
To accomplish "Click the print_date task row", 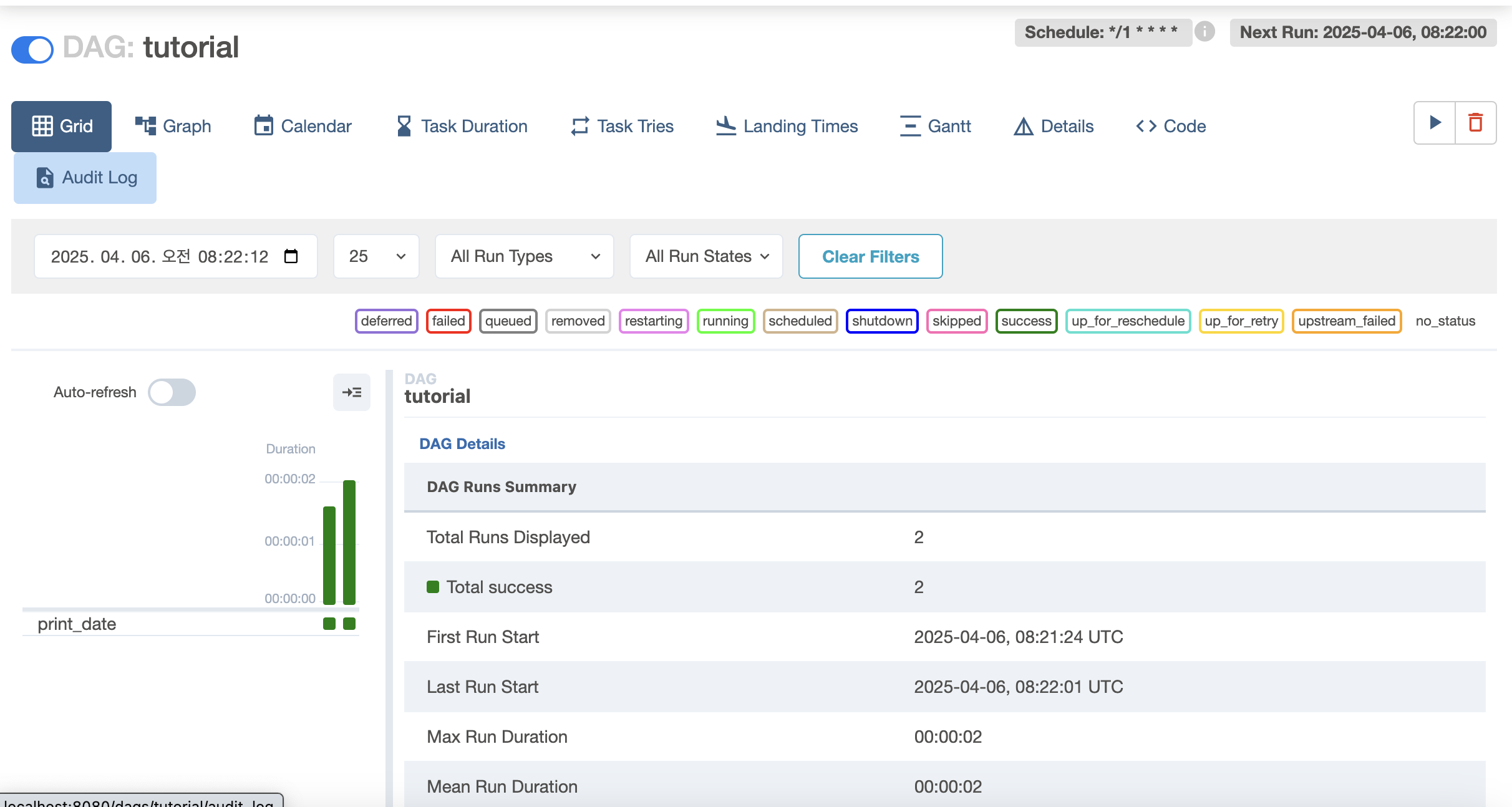I will (x=77, y=624).
